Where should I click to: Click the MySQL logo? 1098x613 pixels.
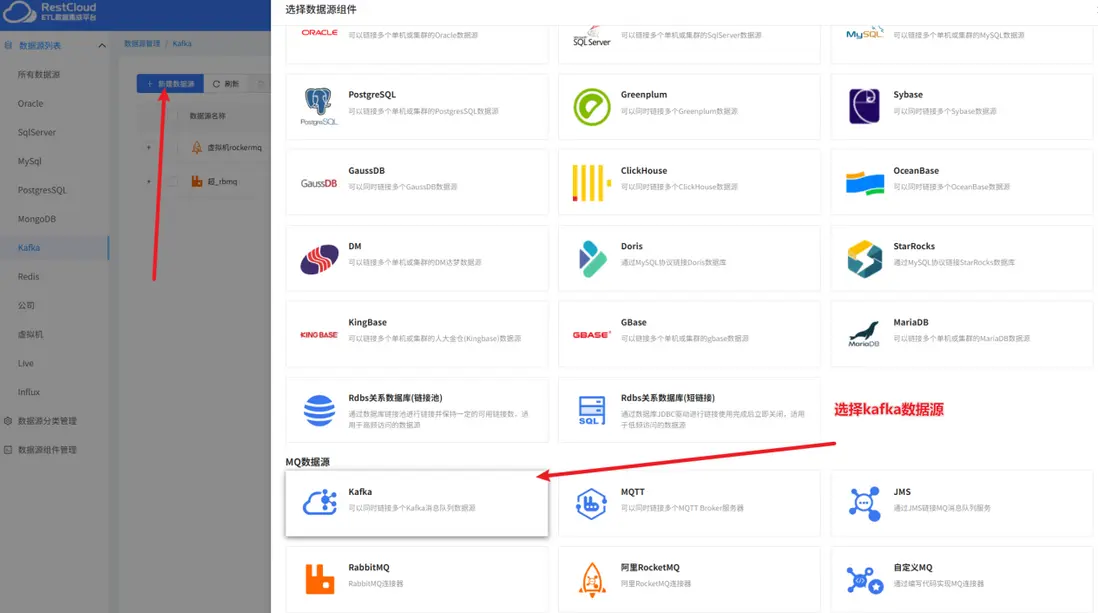click(864, 34)
